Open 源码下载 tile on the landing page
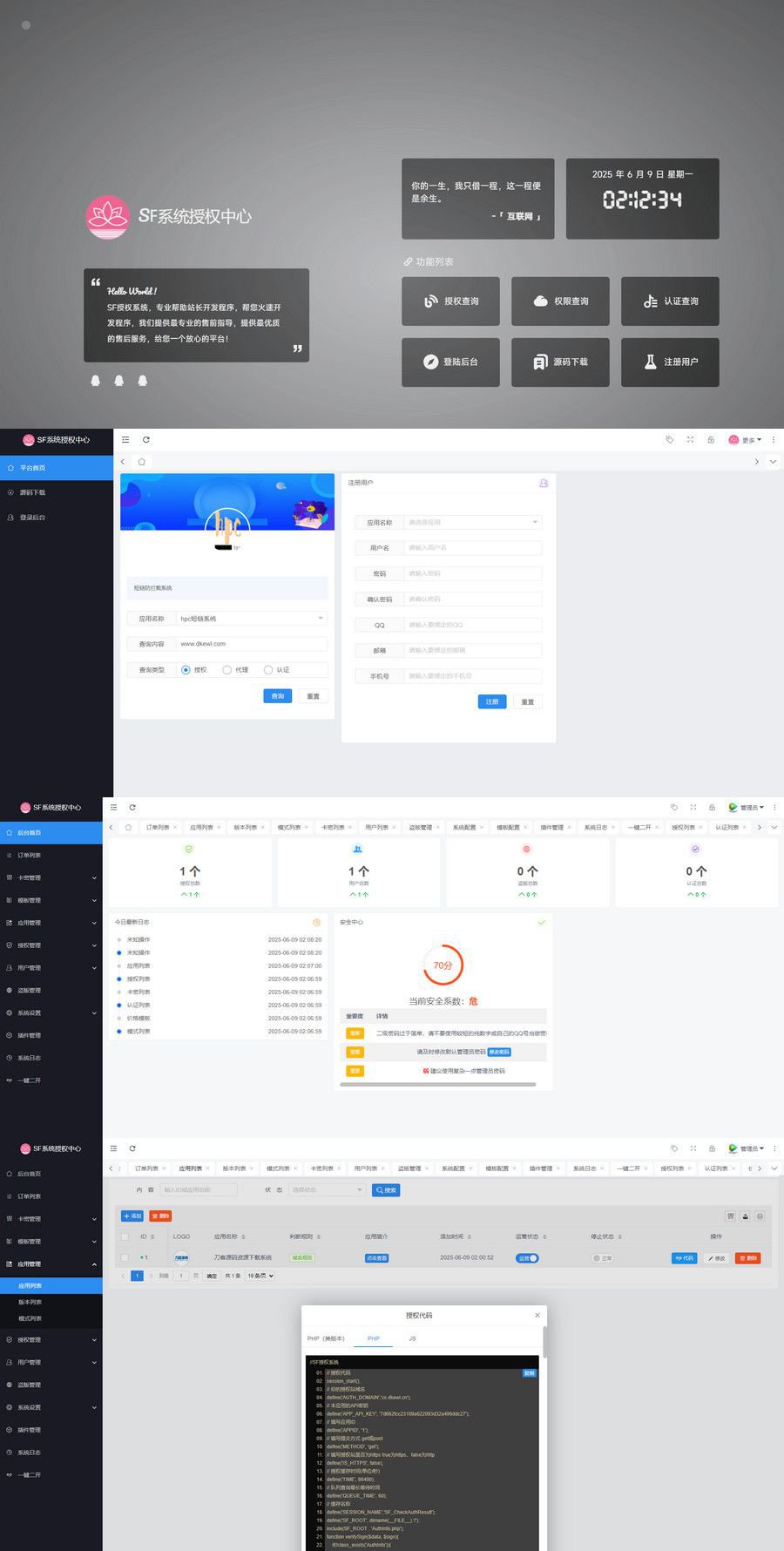Image resolution: width=784 pixels, height=1551 pixels. tap(560, 362)
